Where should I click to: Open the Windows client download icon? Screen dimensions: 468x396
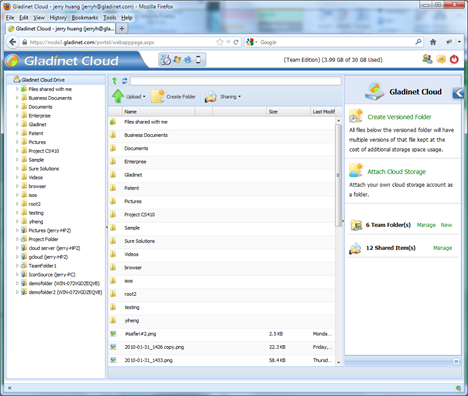177,60
